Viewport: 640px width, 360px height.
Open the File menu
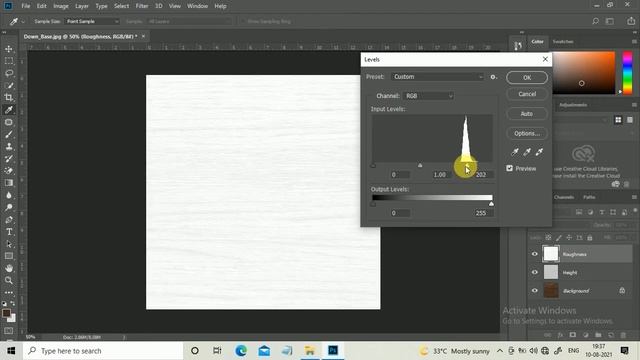coord(26,6)
